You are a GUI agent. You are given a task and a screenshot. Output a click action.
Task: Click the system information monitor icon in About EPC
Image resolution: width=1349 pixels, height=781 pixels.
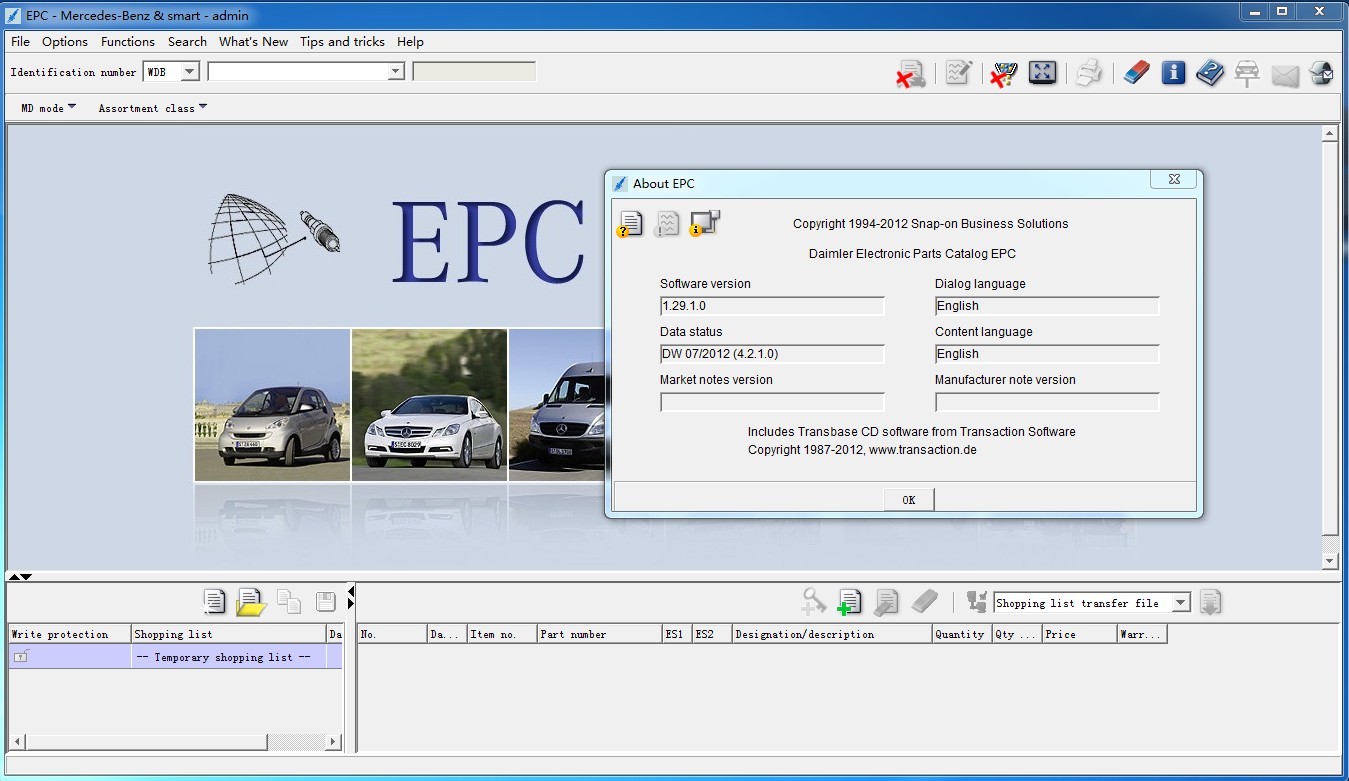(x=705, y=223)
